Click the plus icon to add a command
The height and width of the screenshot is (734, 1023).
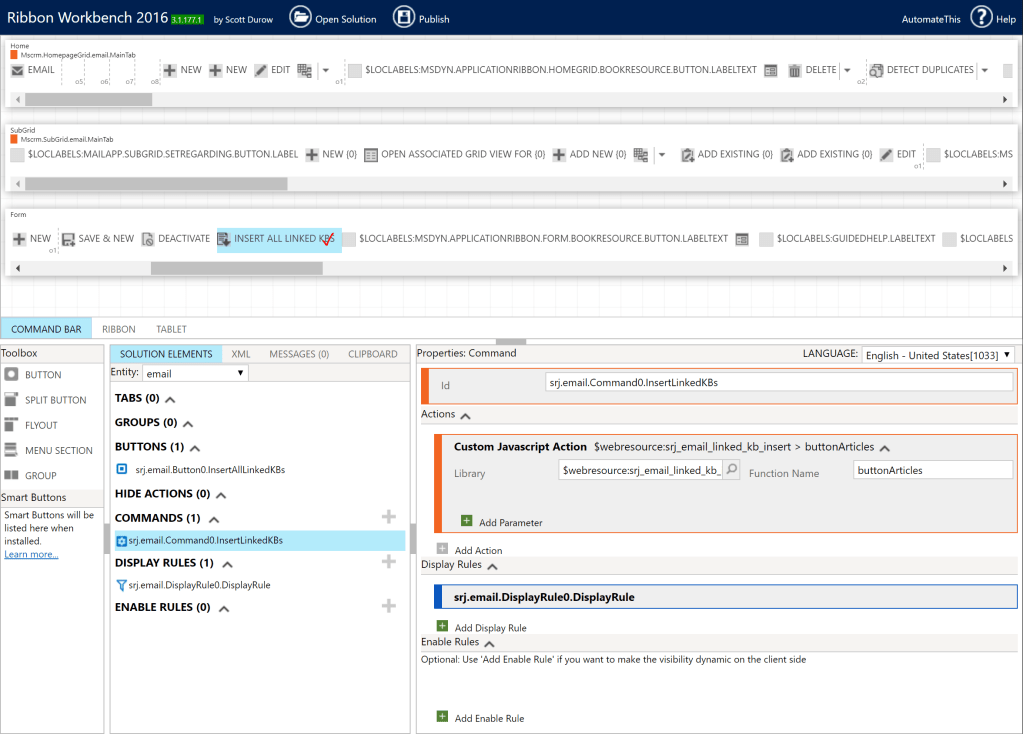pyautogui.click(x=389, y=517)
